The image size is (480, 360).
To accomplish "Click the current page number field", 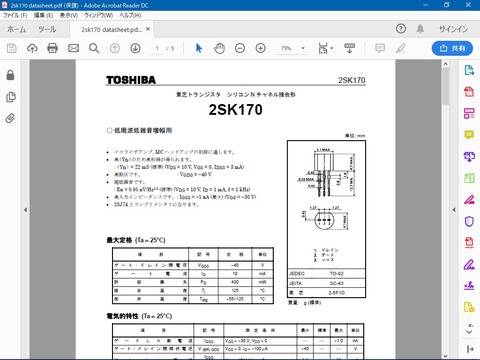I will point(157,49).
